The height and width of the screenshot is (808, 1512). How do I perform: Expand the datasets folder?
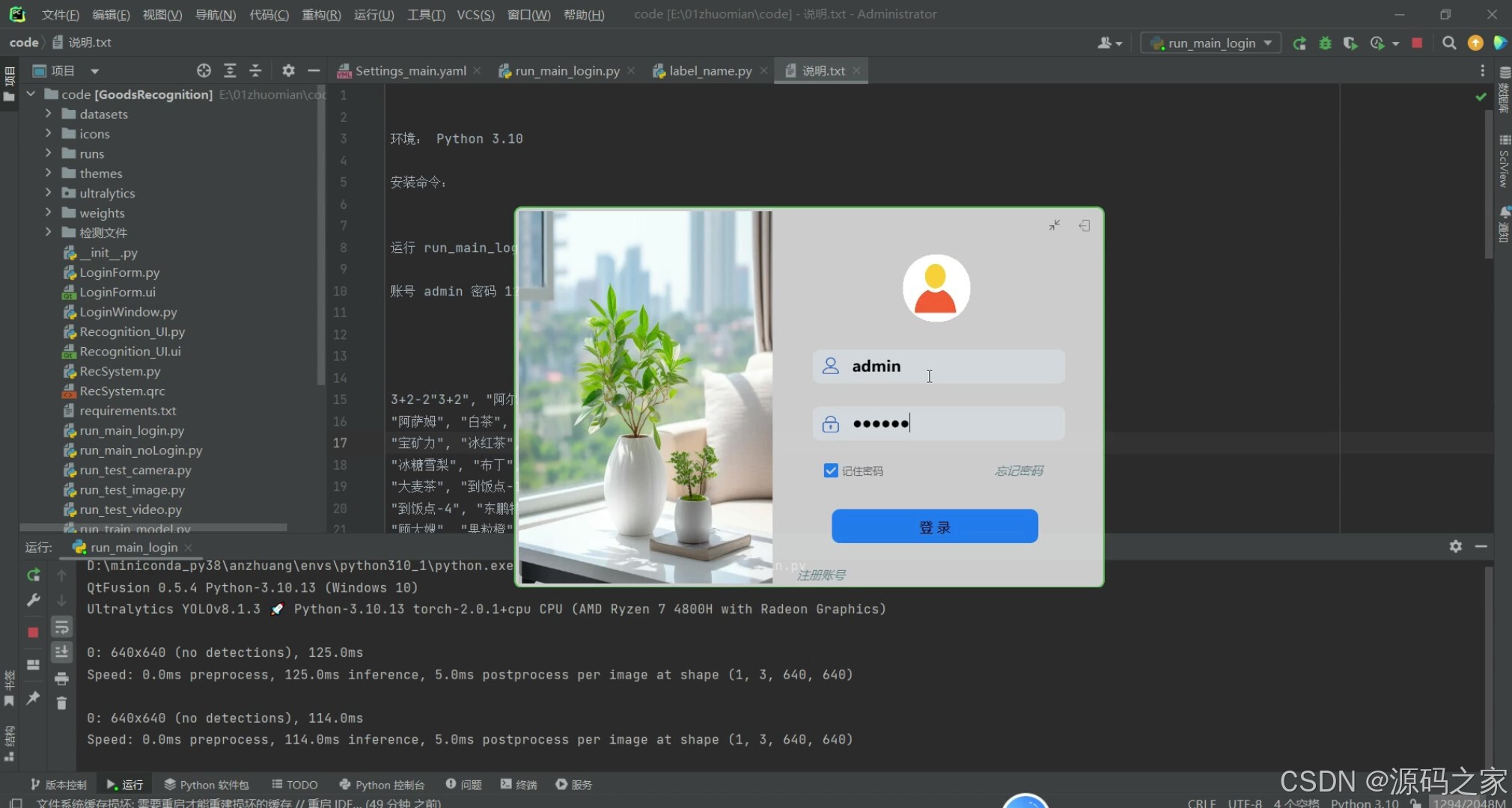tap(48, 114)
